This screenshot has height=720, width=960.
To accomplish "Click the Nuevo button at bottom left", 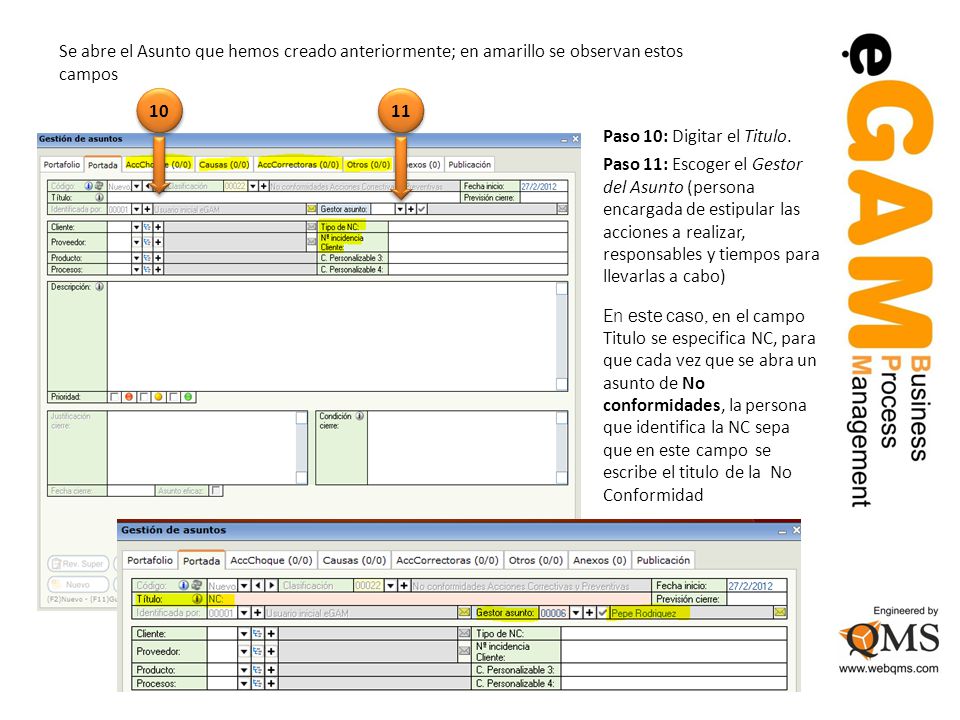I will [x=78, y=585].
